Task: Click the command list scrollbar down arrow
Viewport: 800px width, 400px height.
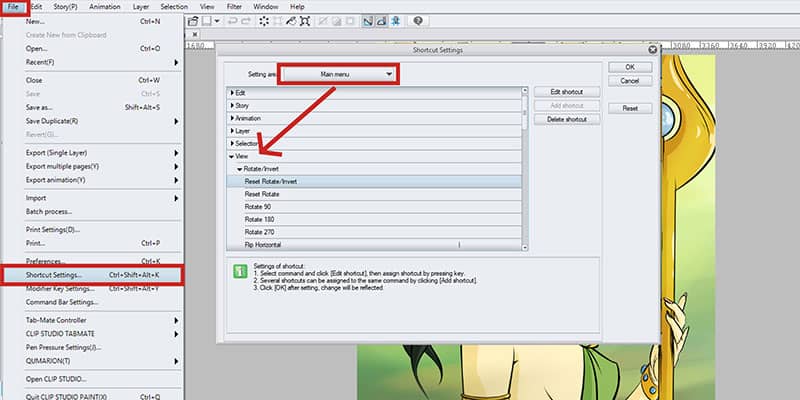Action: pyautogui.click(x=525, y=247)
